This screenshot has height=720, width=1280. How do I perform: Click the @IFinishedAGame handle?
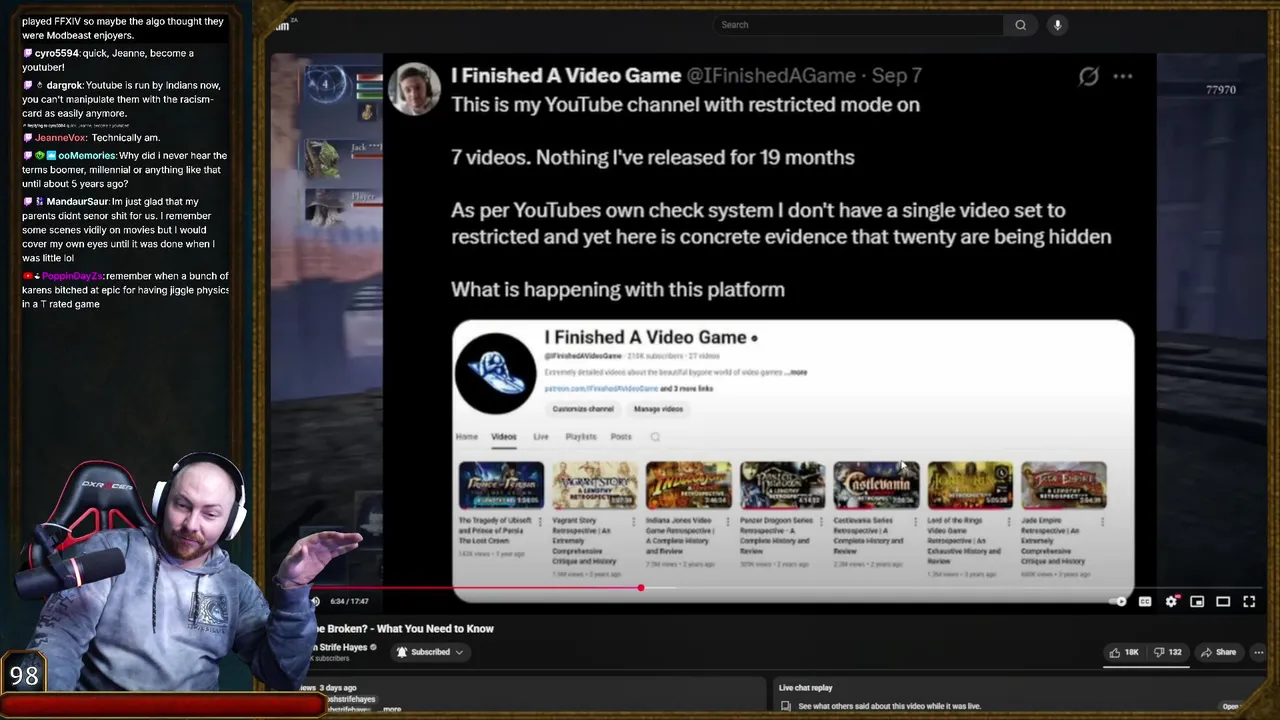[771, 76]
